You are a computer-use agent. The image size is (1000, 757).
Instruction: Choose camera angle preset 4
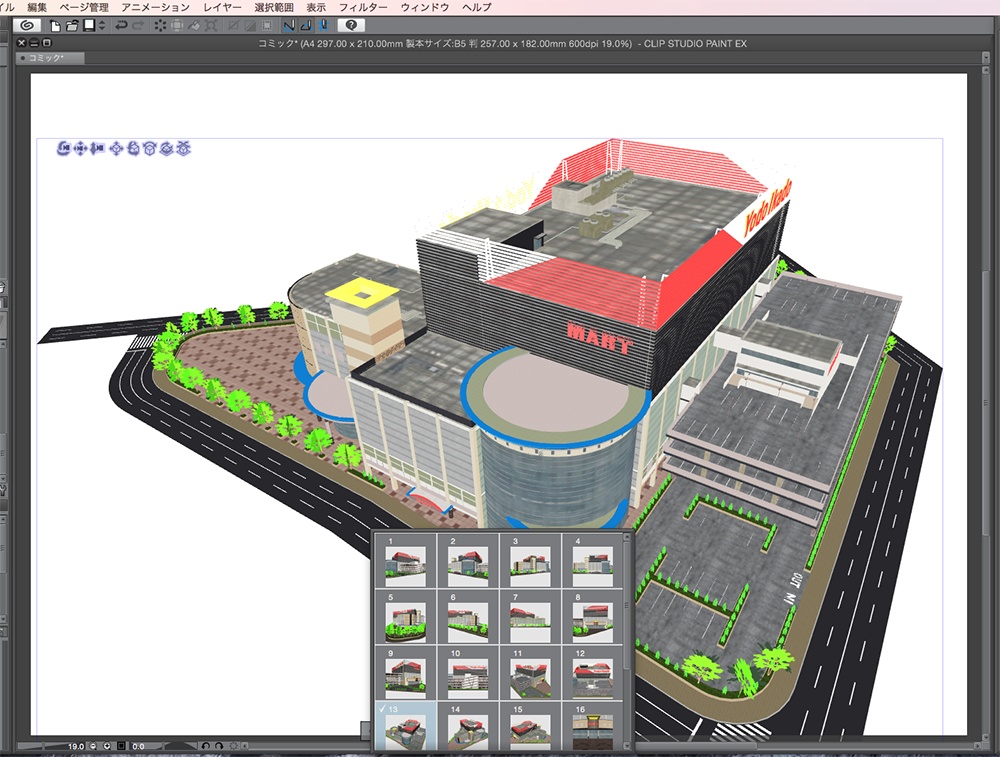coord(592,561)
